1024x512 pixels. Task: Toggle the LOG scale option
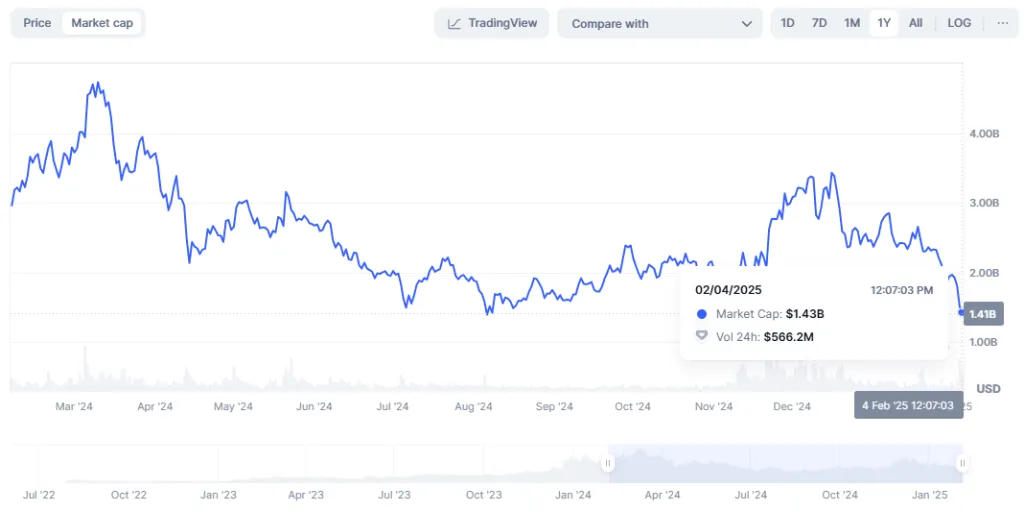pos(958,23)
